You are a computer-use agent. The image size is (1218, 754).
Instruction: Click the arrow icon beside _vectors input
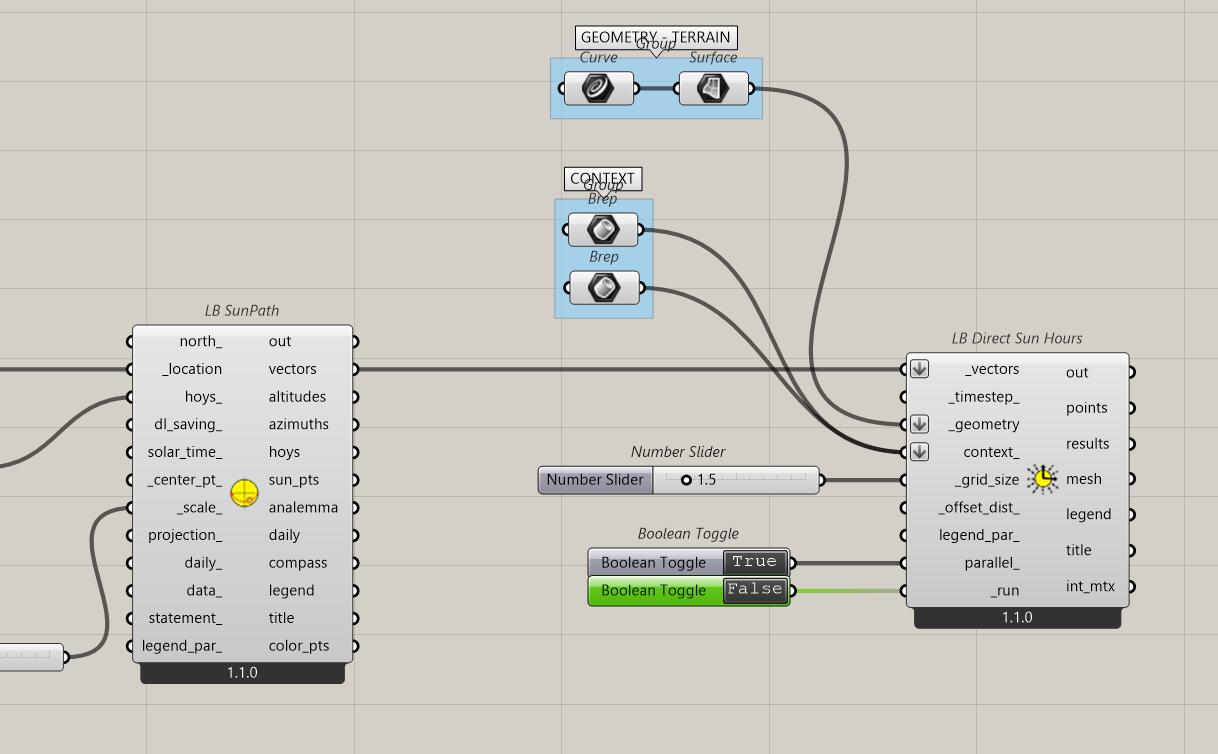(920, 369)
